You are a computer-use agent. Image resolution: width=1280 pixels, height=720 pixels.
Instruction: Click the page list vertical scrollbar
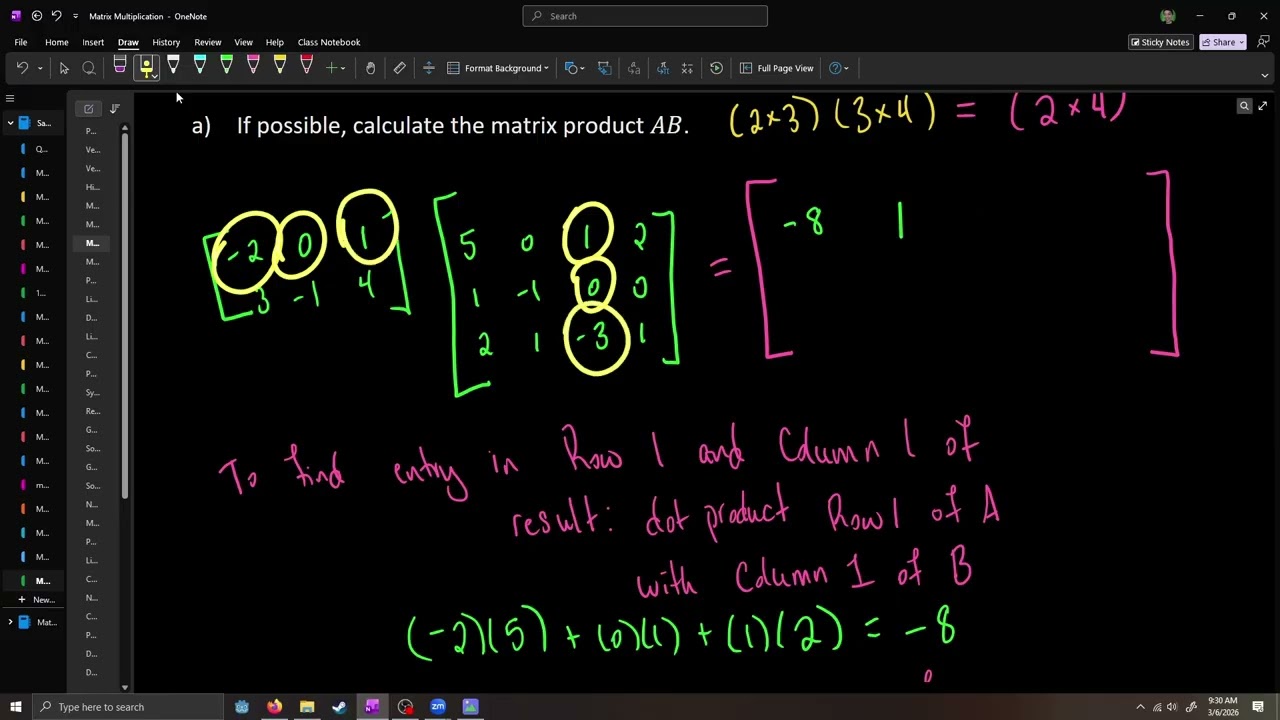(125, 316)
